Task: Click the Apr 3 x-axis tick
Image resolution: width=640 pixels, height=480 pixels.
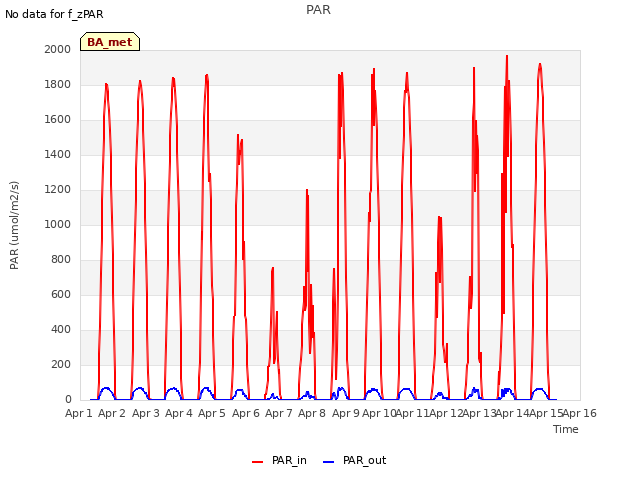Action: [x=146, y=413]
